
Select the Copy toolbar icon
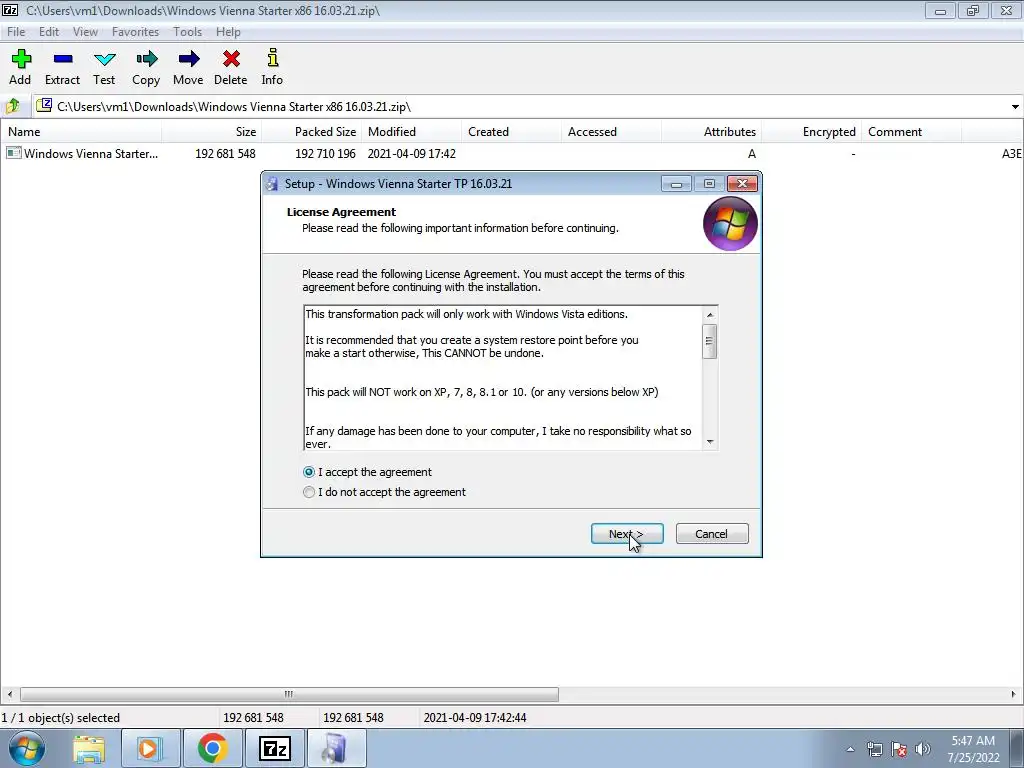[x=146, y=59]
